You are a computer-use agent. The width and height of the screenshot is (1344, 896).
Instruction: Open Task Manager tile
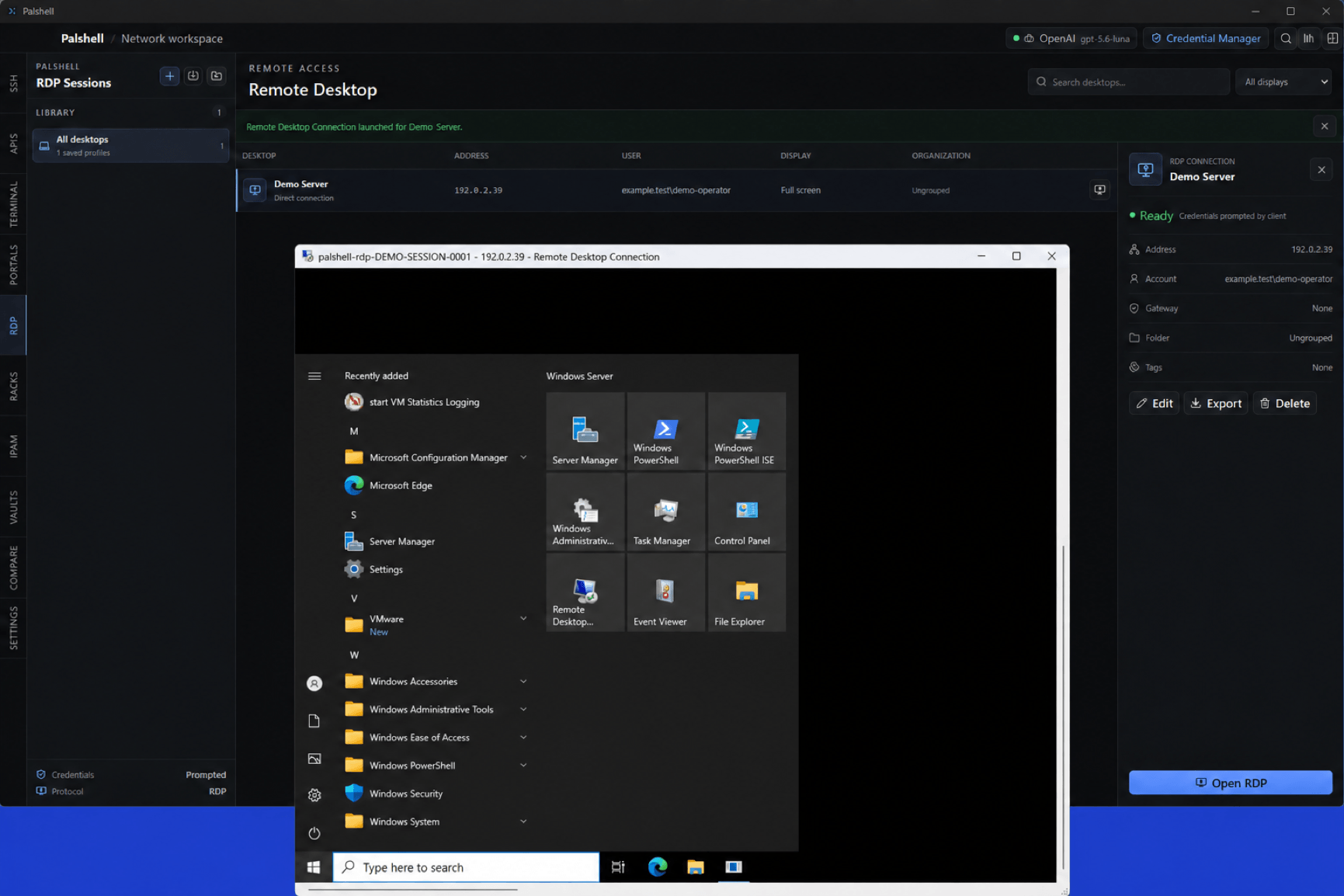[665, 511]
